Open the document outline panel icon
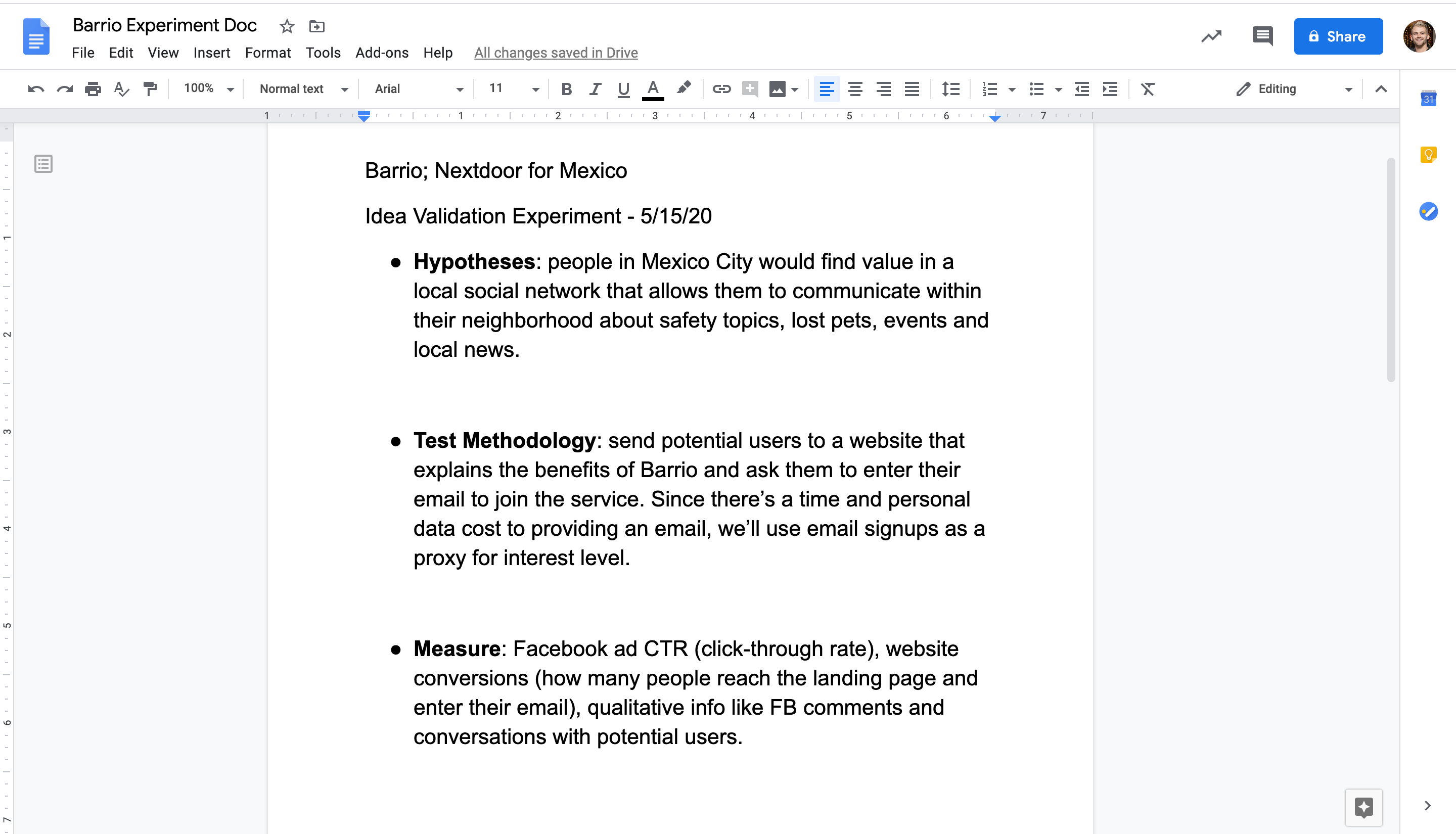The height and width of the screenshot is (834, 1456). coord(43,164)
